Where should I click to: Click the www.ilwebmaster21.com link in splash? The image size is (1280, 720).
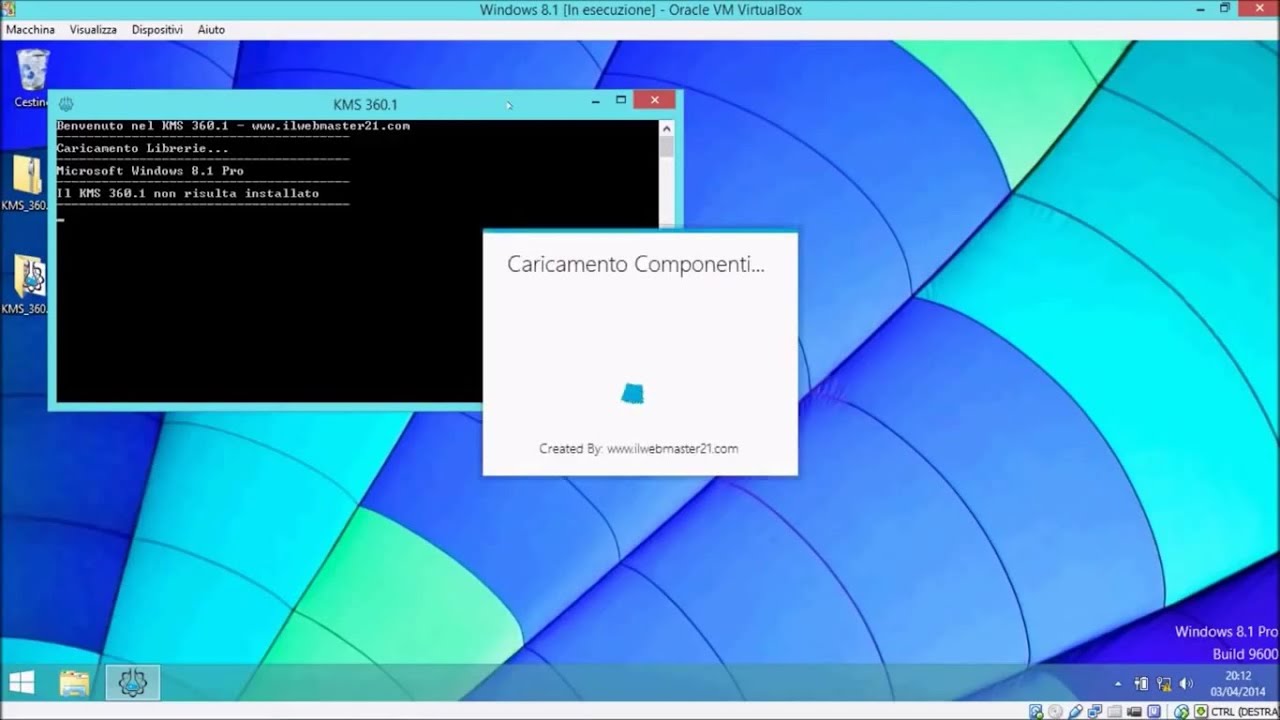(672, 449)
